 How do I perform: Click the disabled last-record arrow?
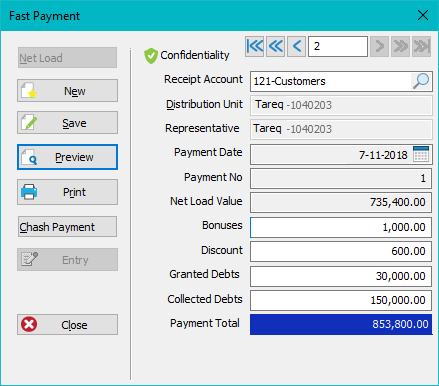421,46
